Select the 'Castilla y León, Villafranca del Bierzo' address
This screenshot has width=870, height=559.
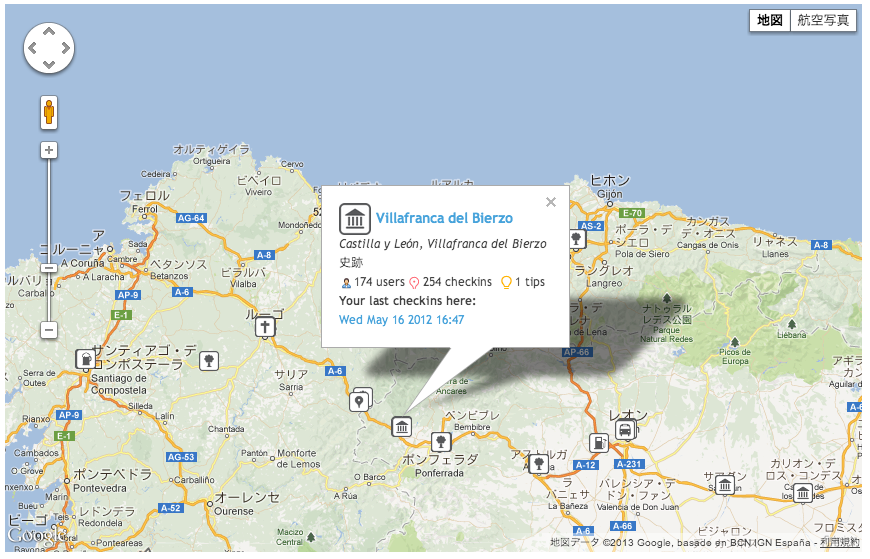click(443, 244)
